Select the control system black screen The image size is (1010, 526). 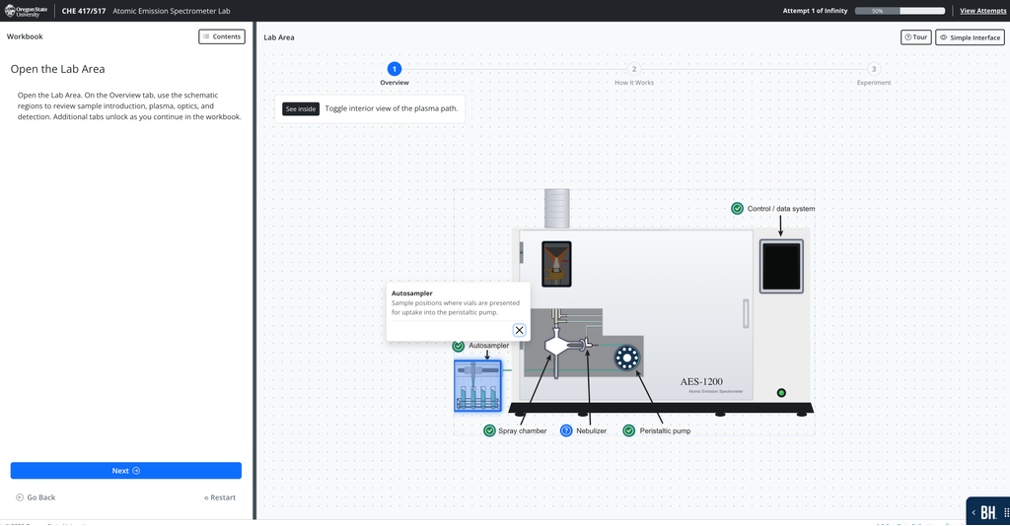781,267
